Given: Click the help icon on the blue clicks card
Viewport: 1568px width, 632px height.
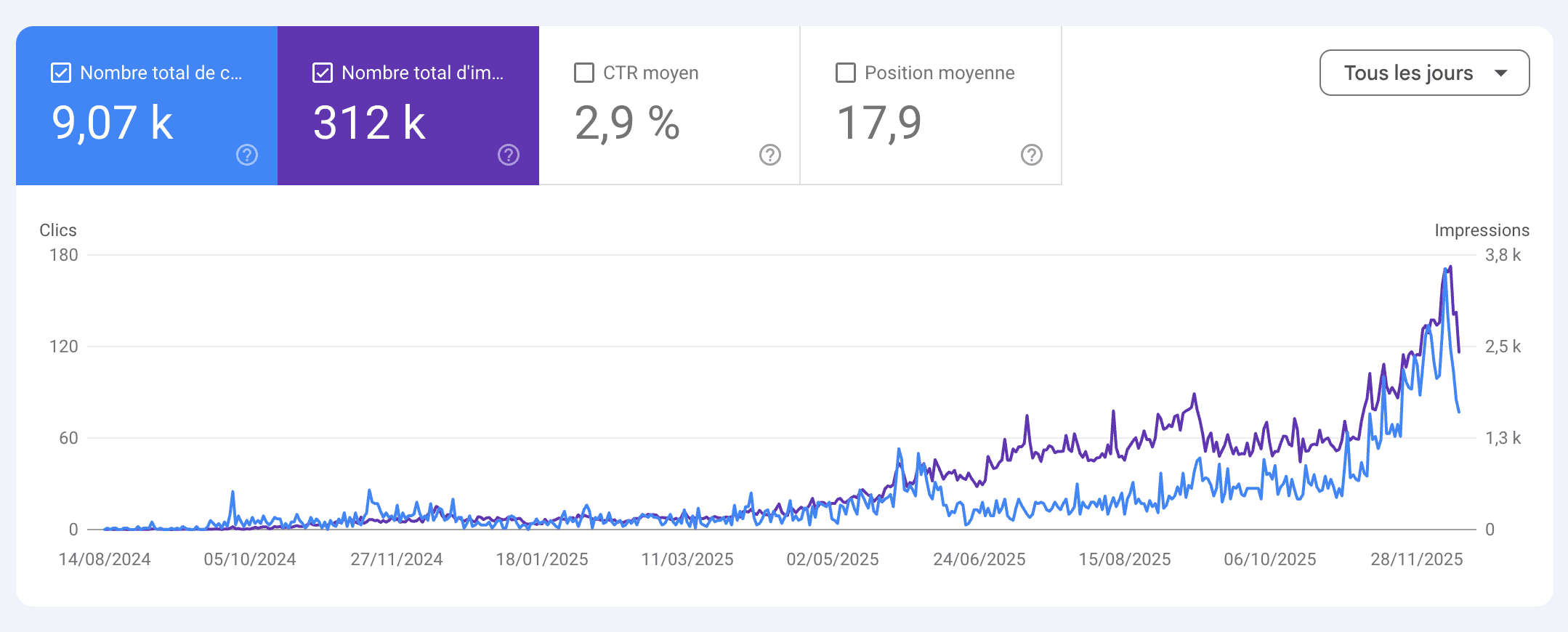Looking at the screenshot, I should (x=247, y=155).
